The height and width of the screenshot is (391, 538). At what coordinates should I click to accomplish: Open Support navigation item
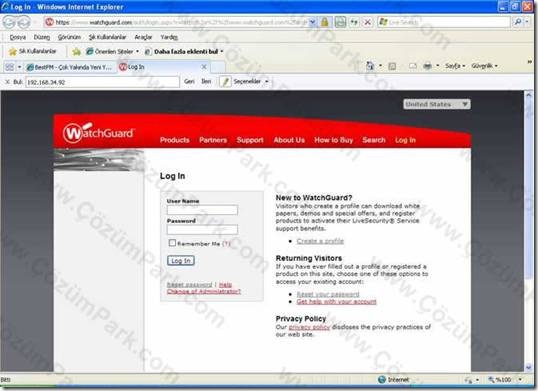250,140
